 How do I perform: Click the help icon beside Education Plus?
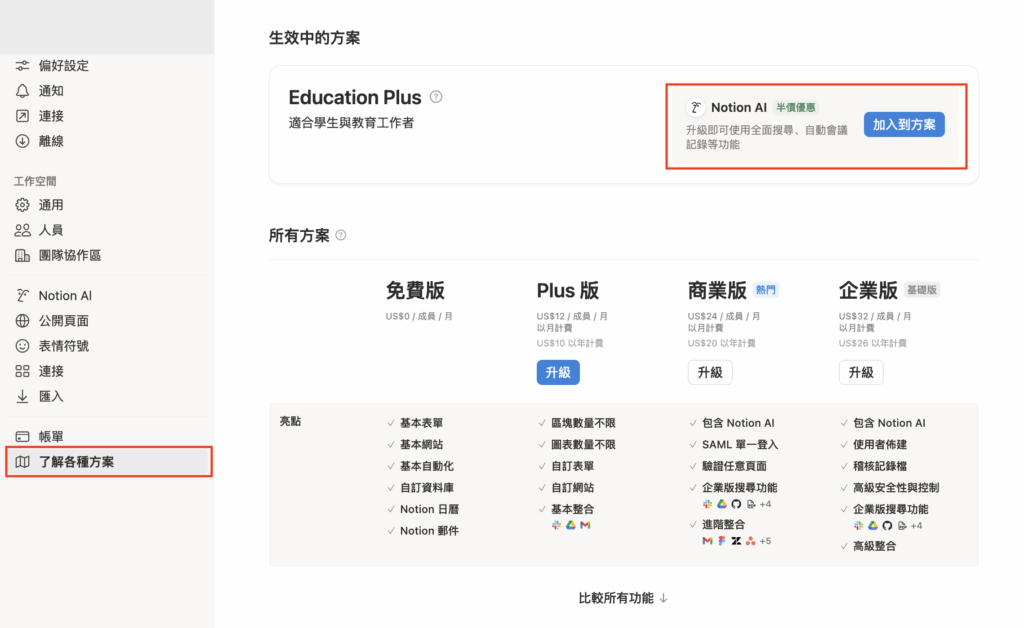436,97
